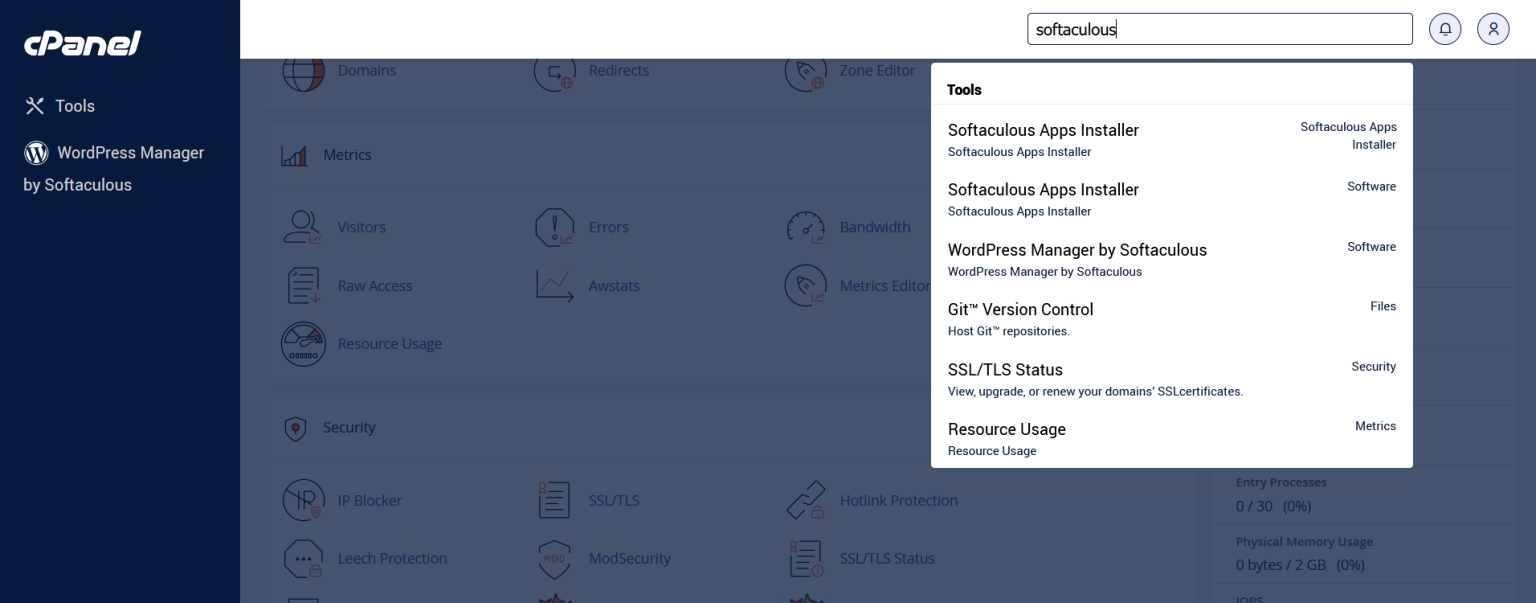
Task: Open the Raw Access tool
Action: point(375,285)
